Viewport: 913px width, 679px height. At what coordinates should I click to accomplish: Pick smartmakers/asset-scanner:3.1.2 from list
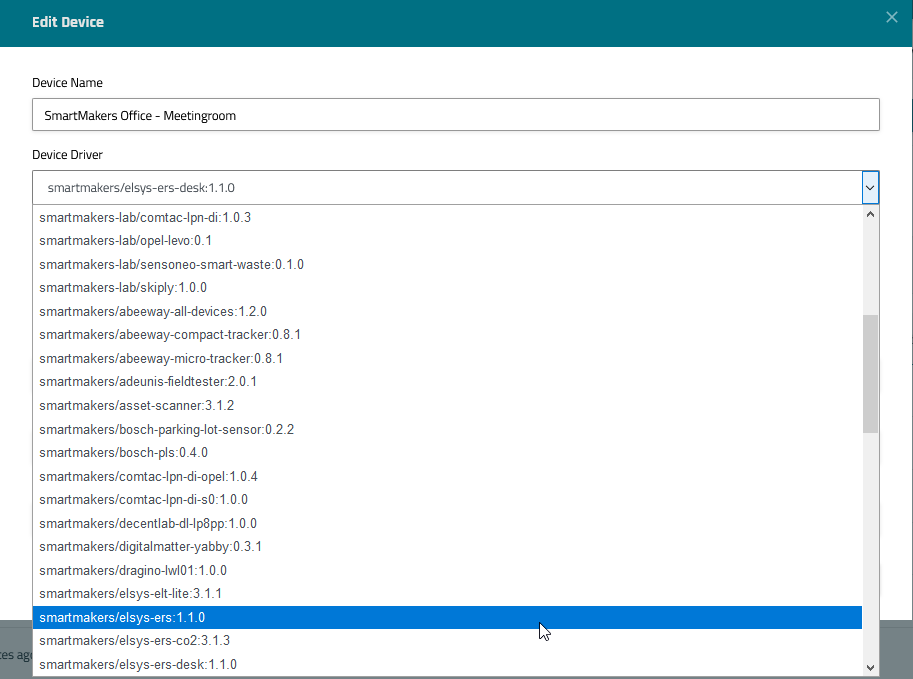pyautogui.click(x=136, y=406)
